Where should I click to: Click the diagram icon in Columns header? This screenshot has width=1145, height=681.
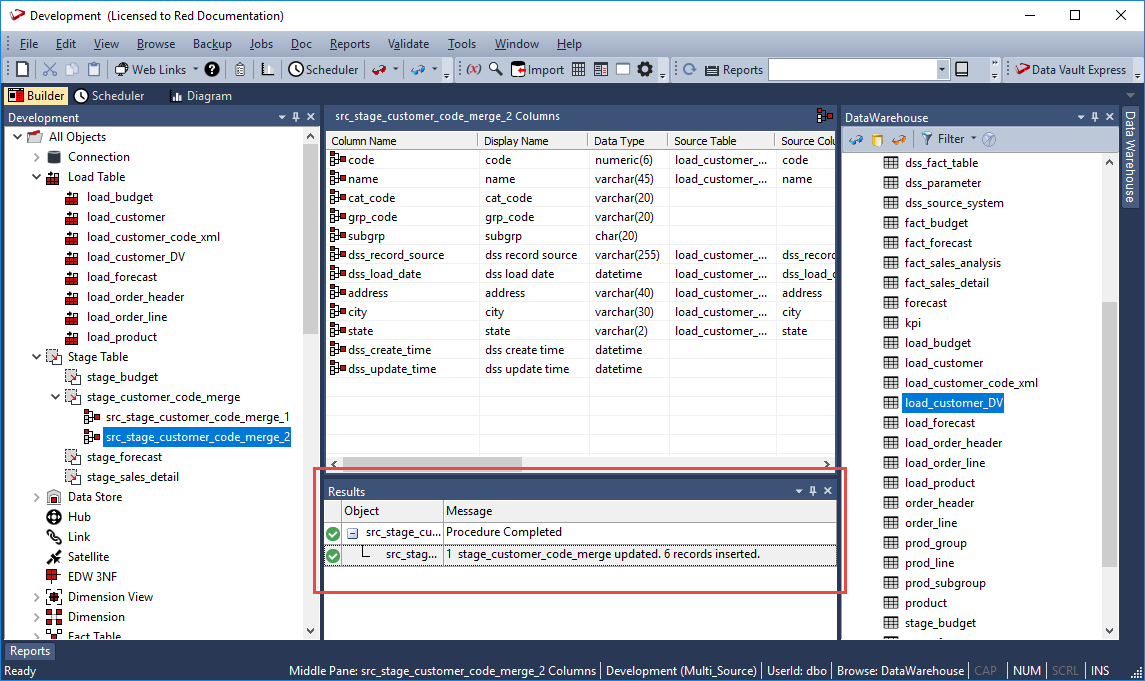pos(824,116)
